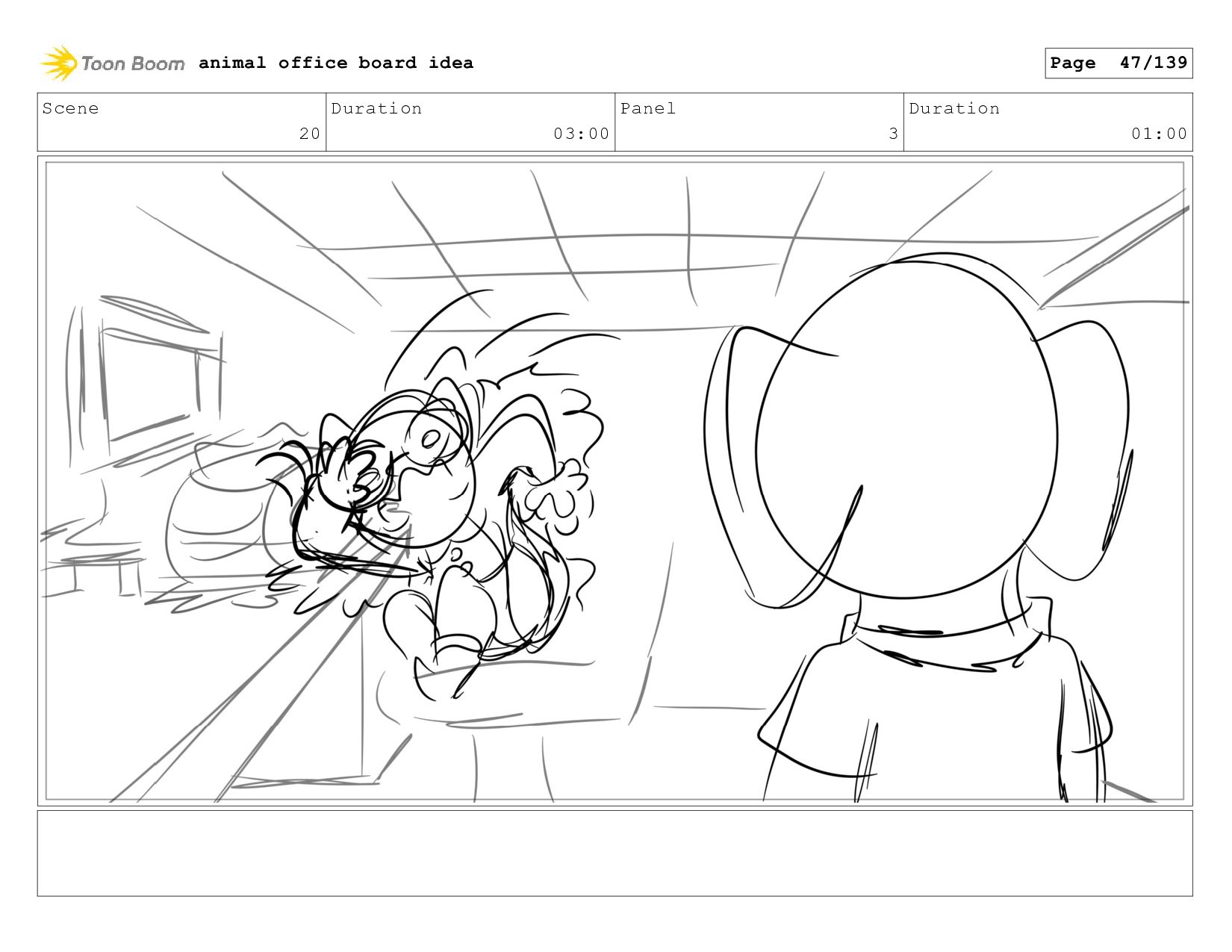Select the title 'animal office board idea'
1232x952 pixels.
click(336, 63)
